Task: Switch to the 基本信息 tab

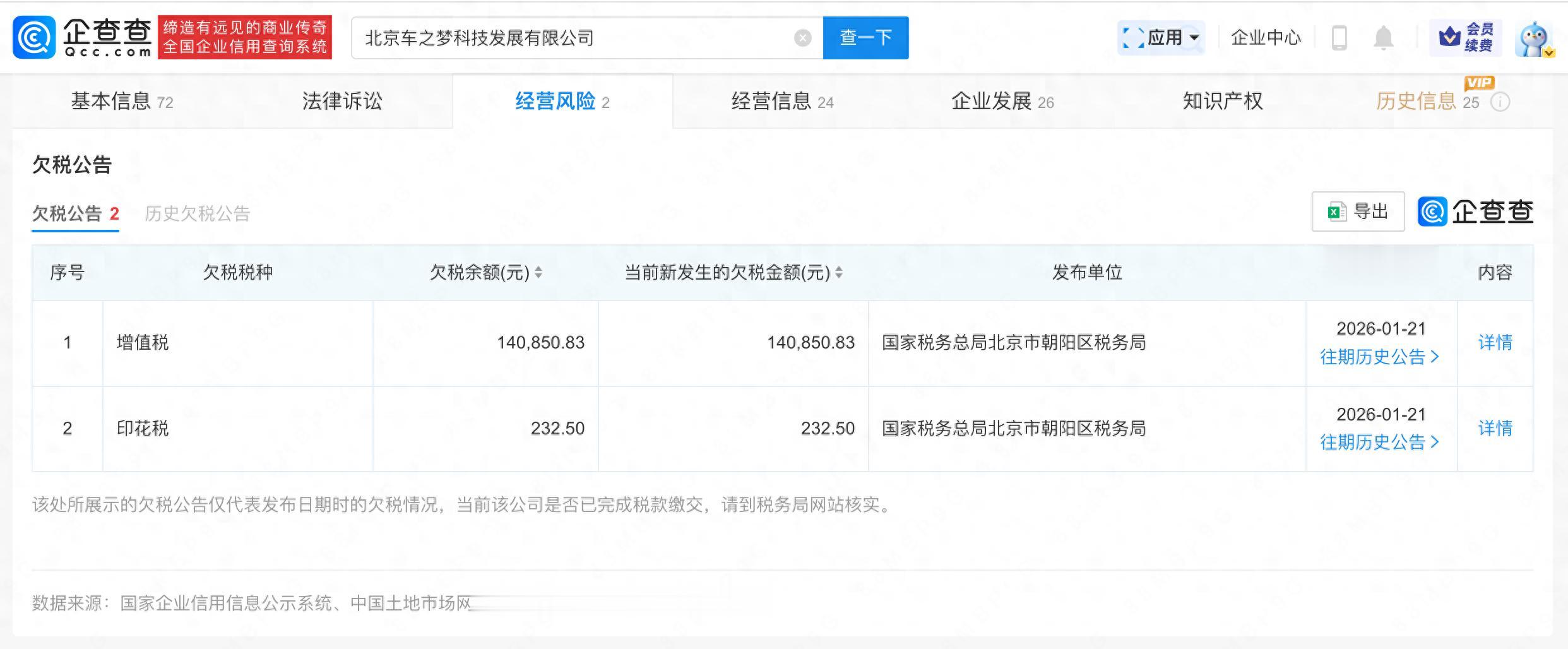Action: click(122, 102)
